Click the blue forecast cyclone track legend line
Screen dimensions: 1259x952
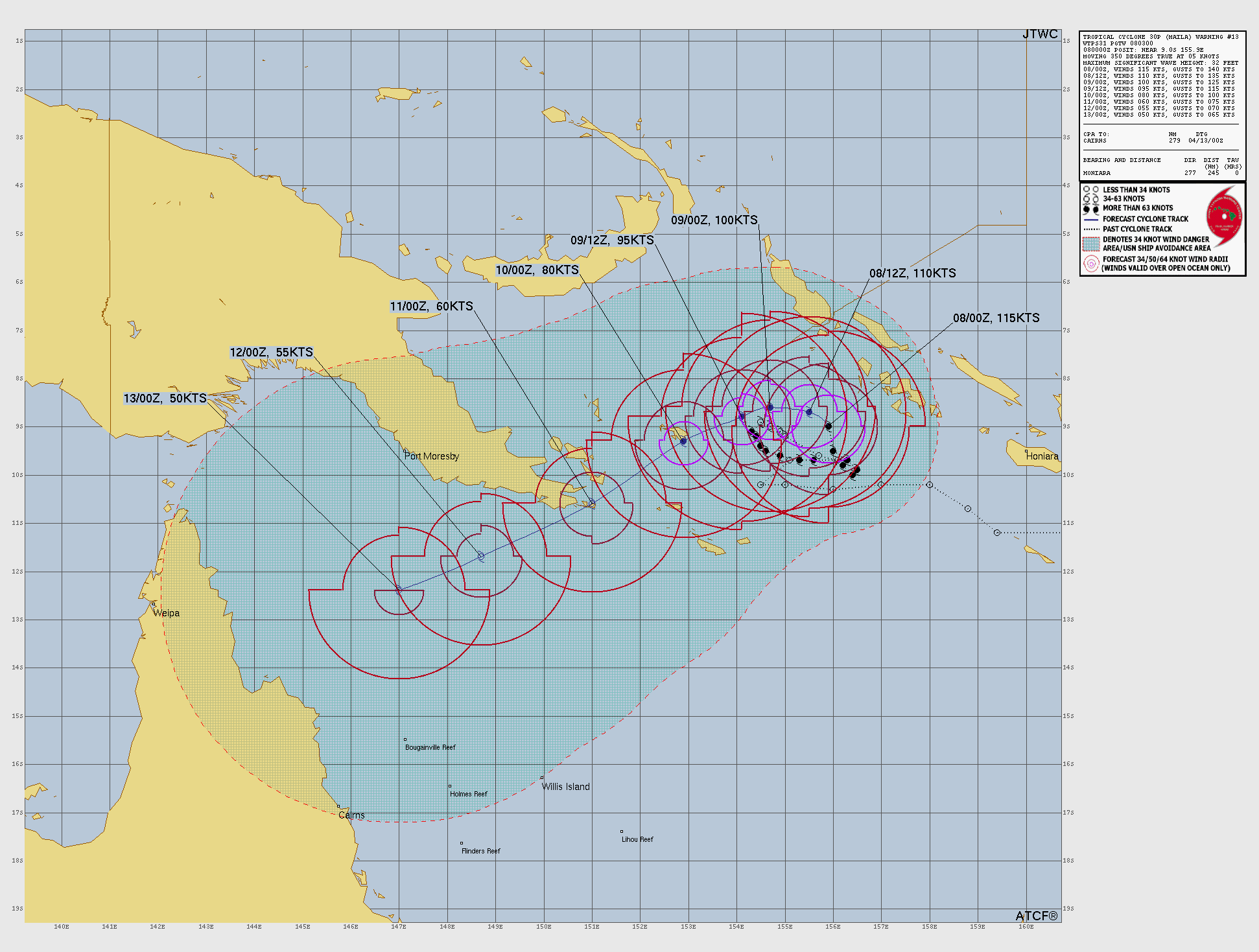(x=1091, y=219)
